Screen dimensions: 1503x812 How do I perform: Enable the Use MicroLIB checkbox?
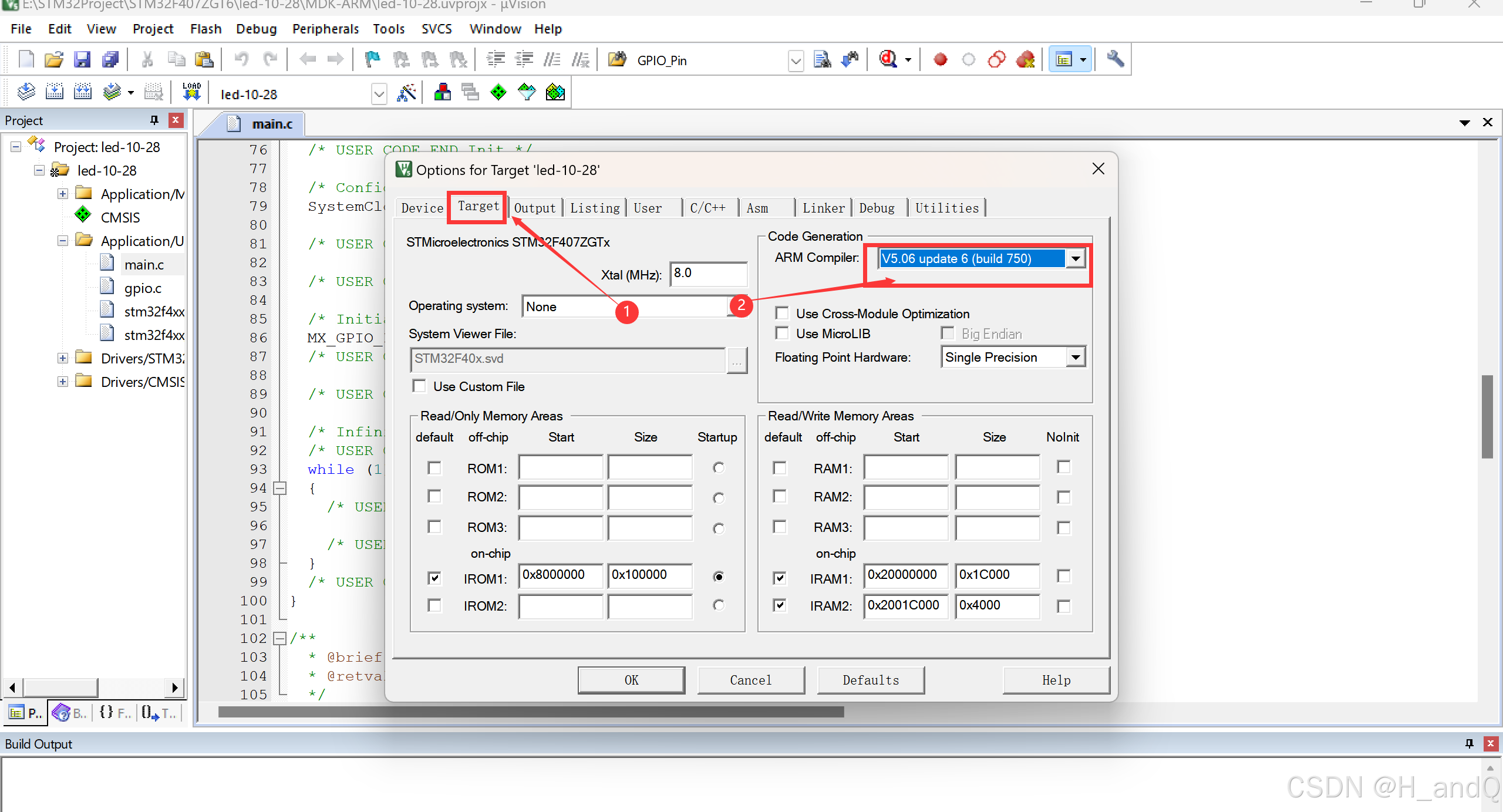(782, 333)
